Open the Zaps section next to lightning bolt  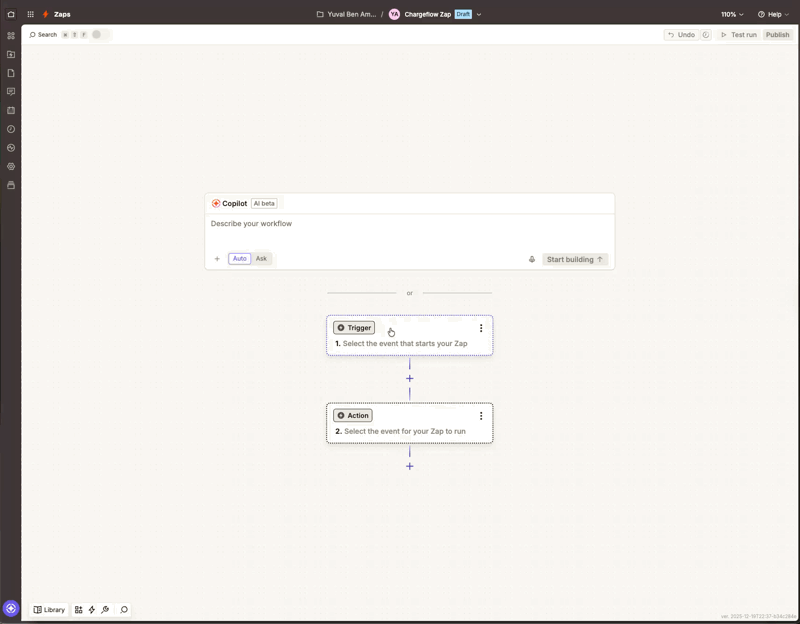(x=62, y=14)
